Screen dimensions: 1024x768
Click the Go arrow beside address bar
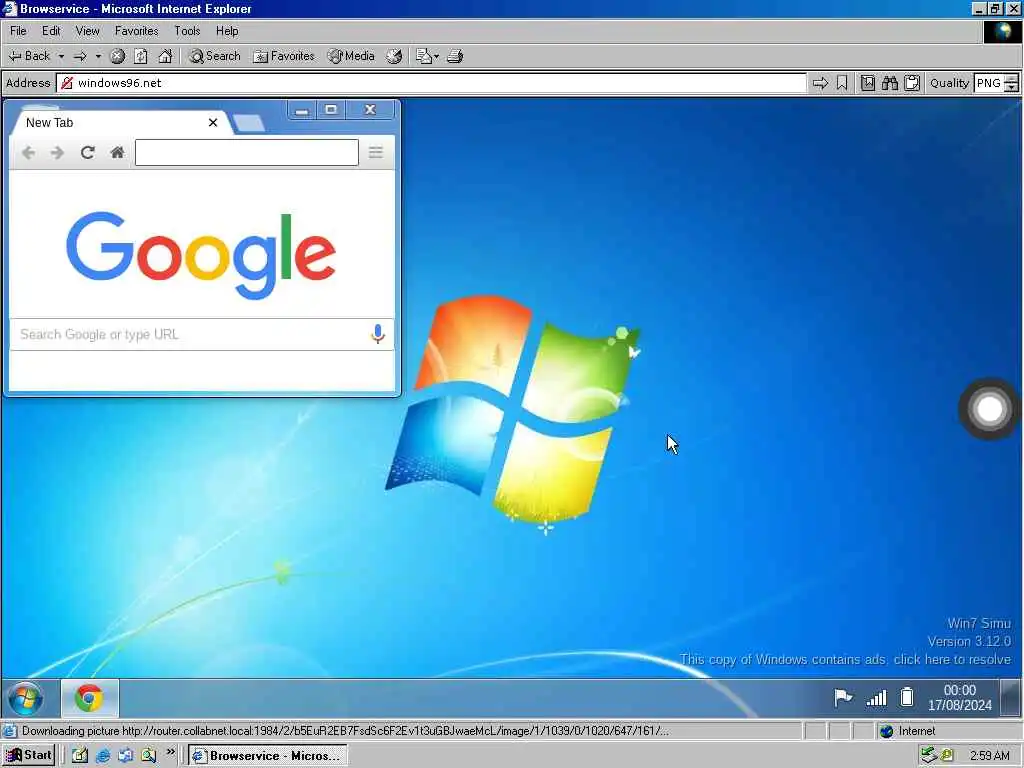point(820,83)
